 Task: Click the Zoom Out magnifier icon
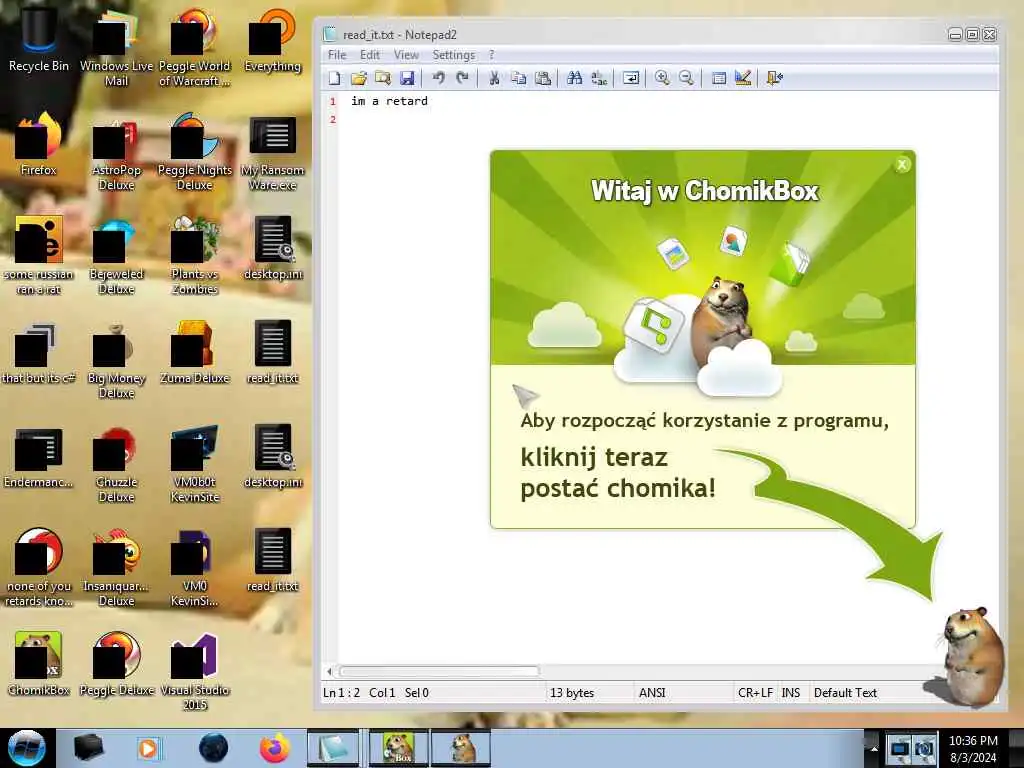click(x=686, y=78)
